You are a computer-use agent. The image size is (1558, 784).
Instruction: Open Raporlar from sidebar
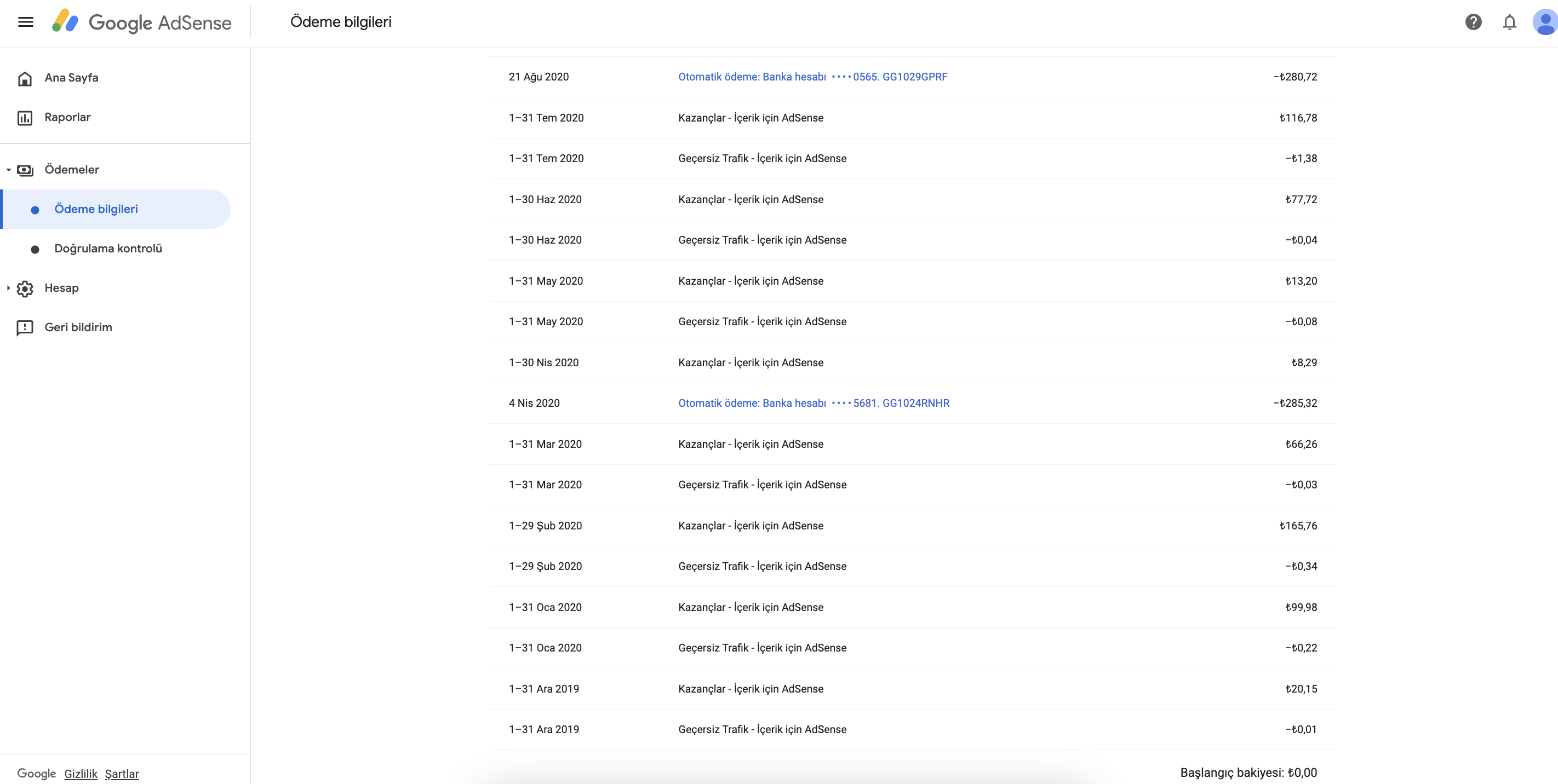(68, 117)
